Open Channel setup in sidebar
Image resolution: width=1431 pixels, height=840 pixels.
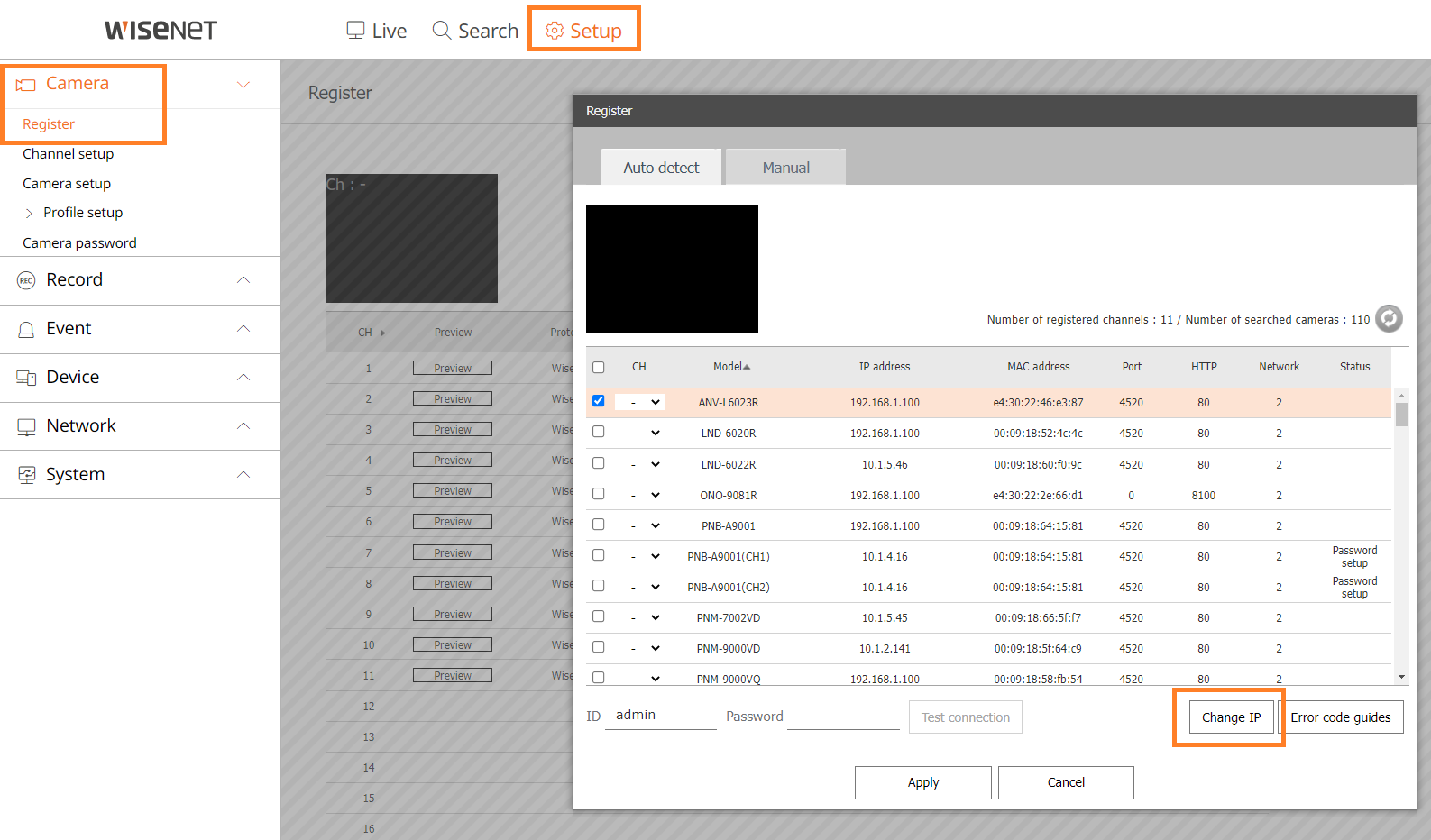point(69,154)
